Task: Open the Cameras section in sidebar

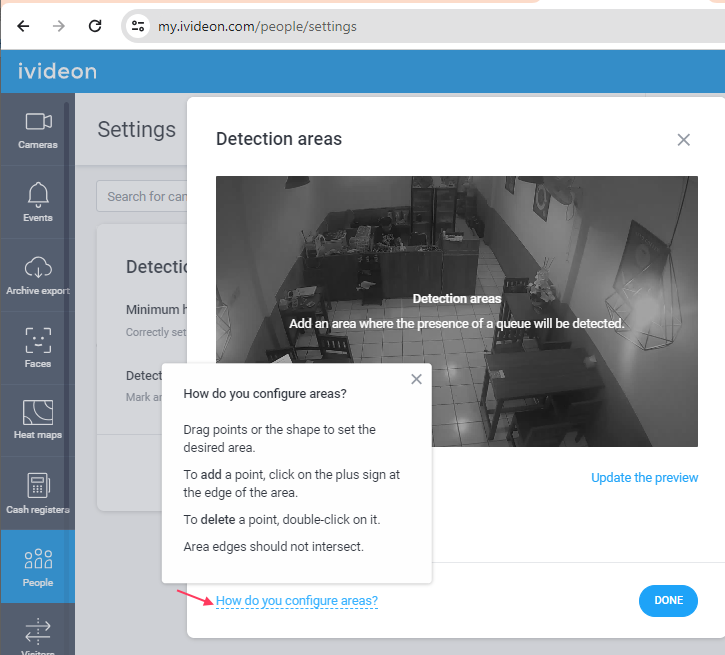Action: (x=38, y=130)
